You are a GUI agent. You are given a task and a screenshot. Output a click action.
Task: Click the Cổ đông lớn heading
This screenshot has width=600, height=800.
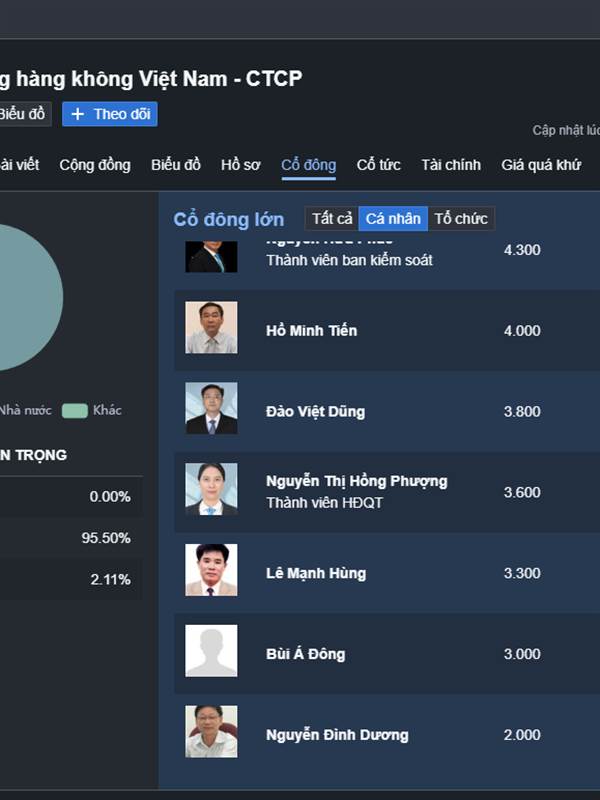tap(229, 219)
